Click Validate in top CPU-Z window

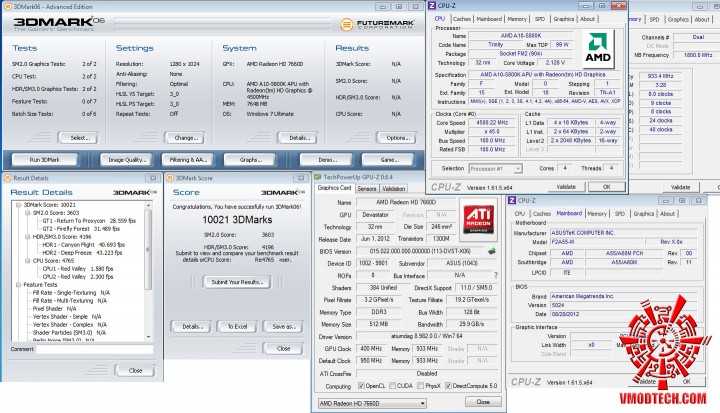(x=566, y=187)
